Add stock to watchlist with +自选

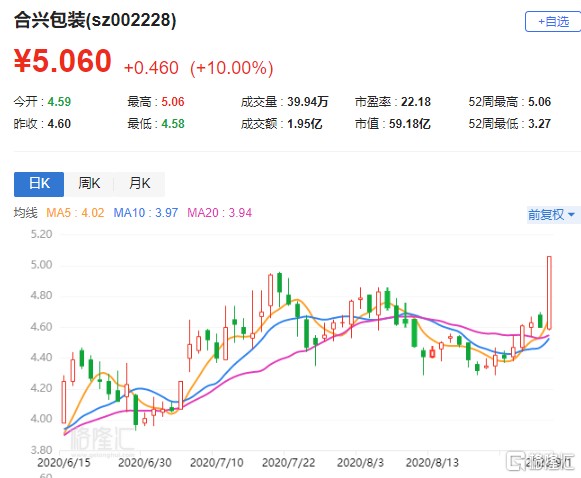553,21
